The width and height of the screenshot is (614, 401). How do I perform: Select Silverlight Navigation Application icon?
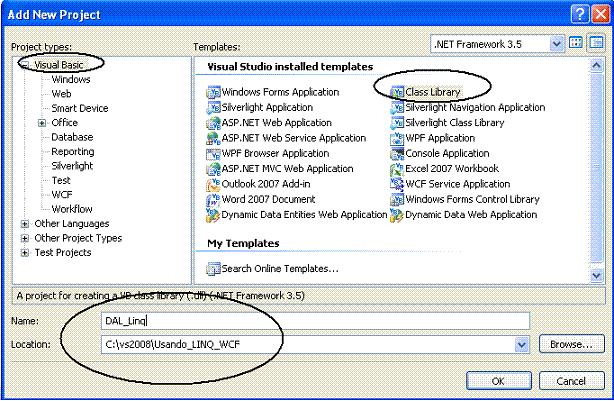[397, 107]
